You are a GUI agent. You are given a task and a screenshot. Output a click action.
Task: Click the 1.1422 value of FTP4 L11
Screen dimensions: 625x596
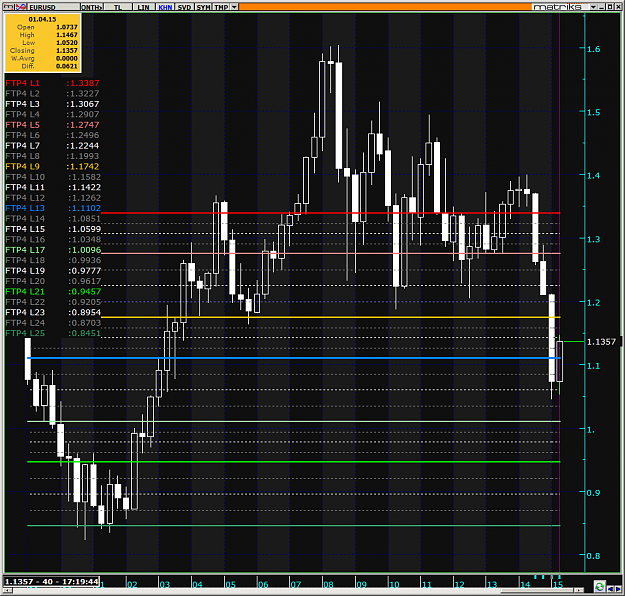[x=84, y=187]
